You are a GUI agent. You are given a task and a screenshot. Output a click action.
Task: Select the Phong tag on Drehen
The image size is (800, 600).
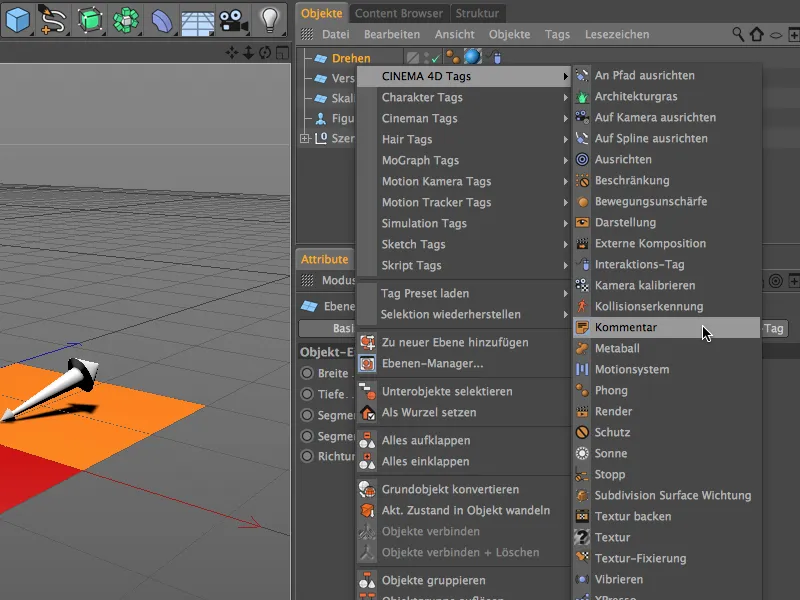tap(453, 57)
